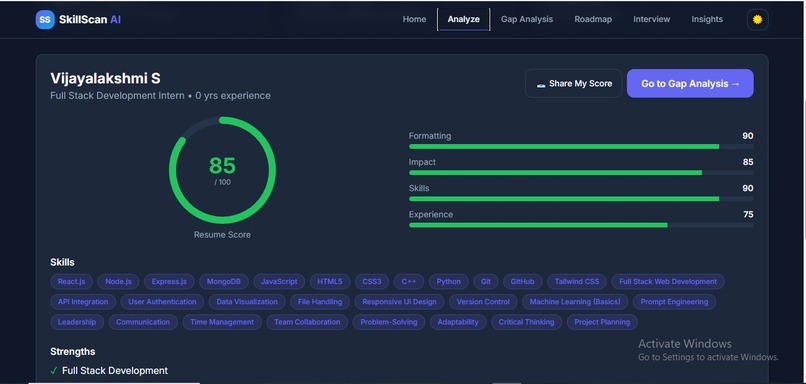Click the Go to Gap Analysis button

[690, 83]
